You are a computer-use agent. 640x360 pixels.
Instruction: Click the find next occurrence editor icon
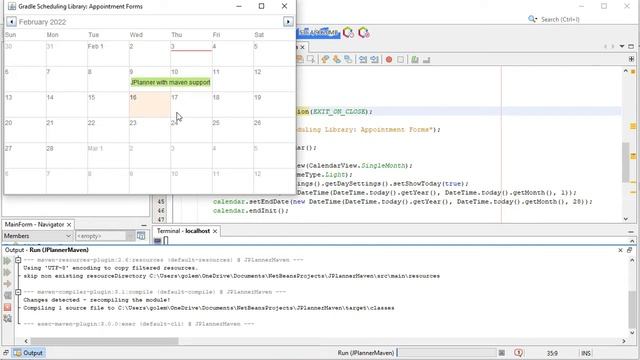[x=336, y=60]
